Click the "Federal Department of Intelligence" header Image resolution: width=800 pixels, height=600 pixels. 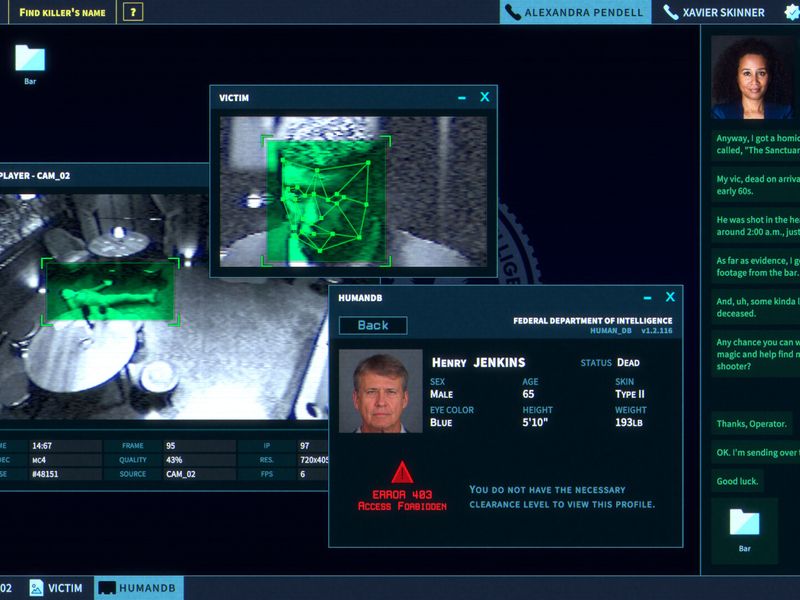tap(592, 320)
